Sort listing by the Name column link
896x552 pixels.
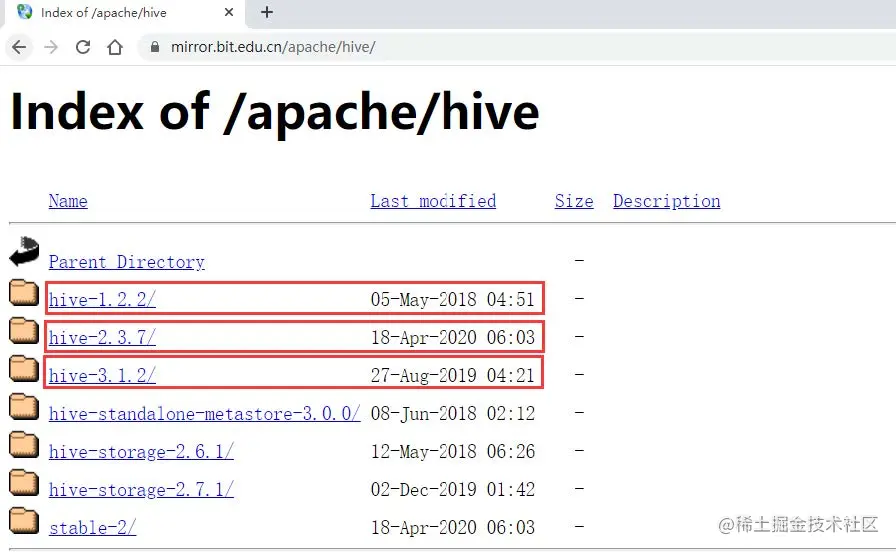click(x=68, y=201)
